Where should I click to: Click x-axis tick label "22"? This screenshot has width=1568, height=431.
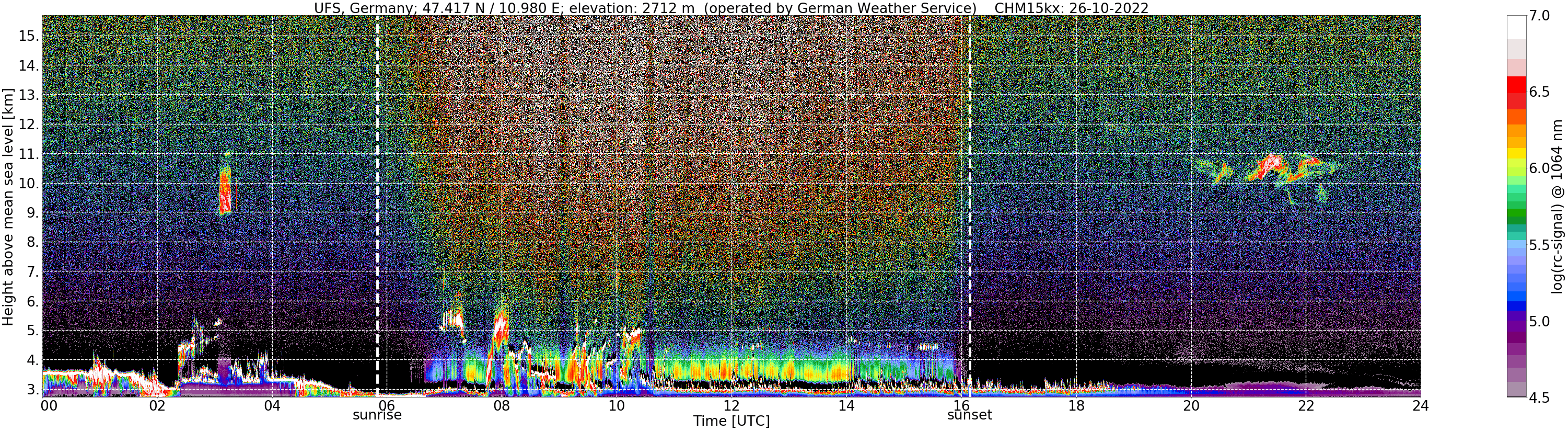(1306, 405)
